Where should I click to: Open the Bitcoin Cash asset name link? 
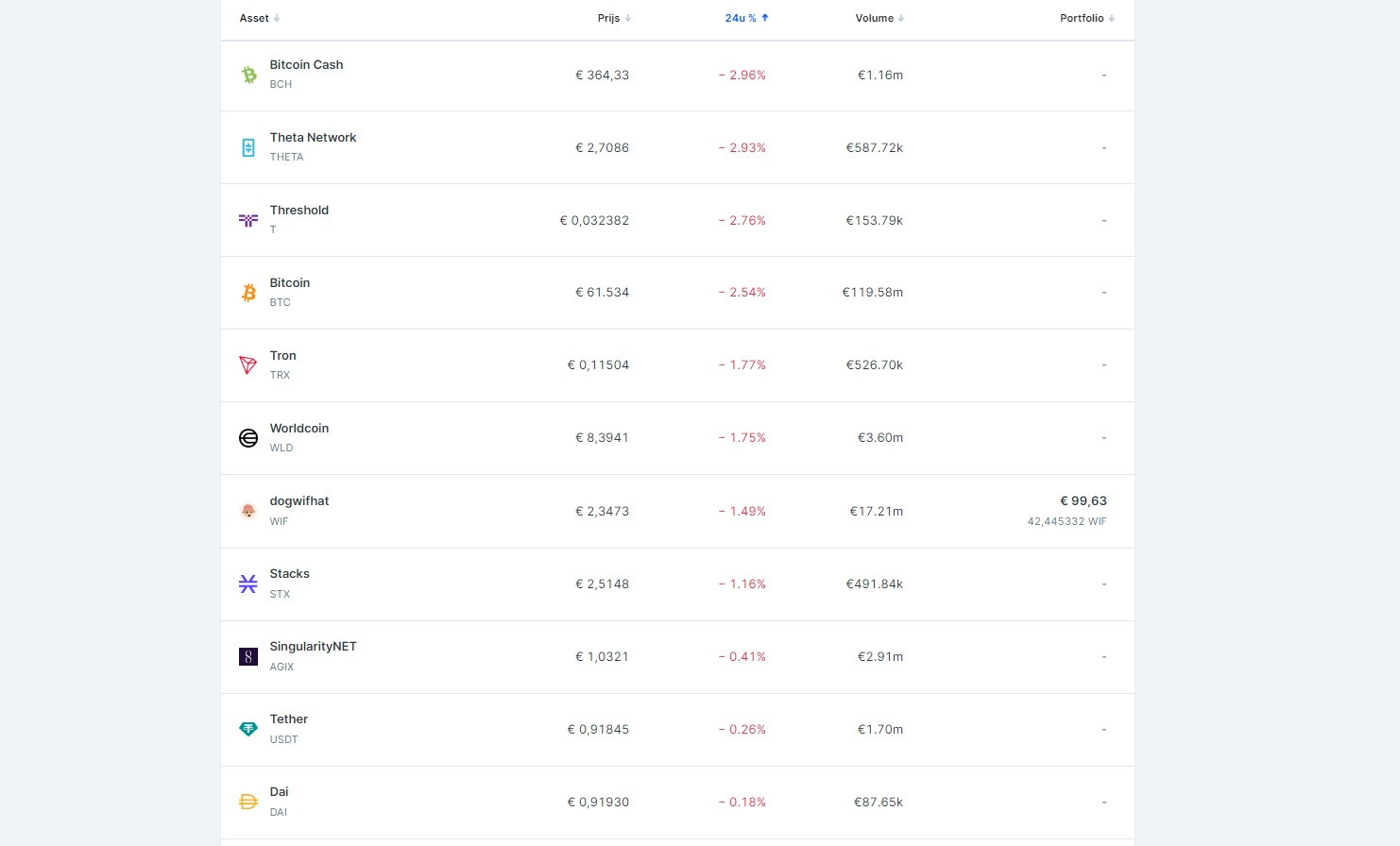306,65
